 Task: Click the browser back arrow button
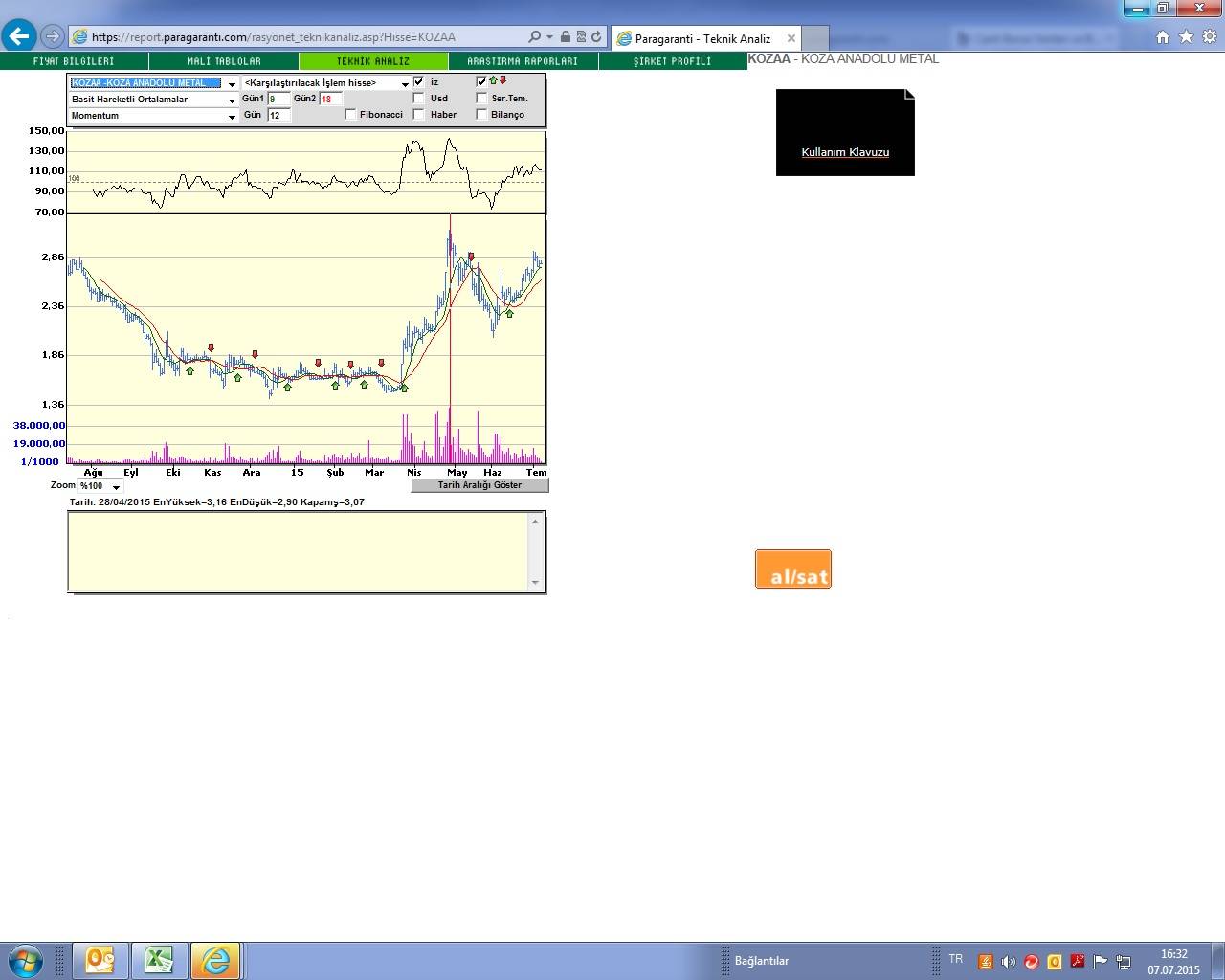tap(19, 36)
